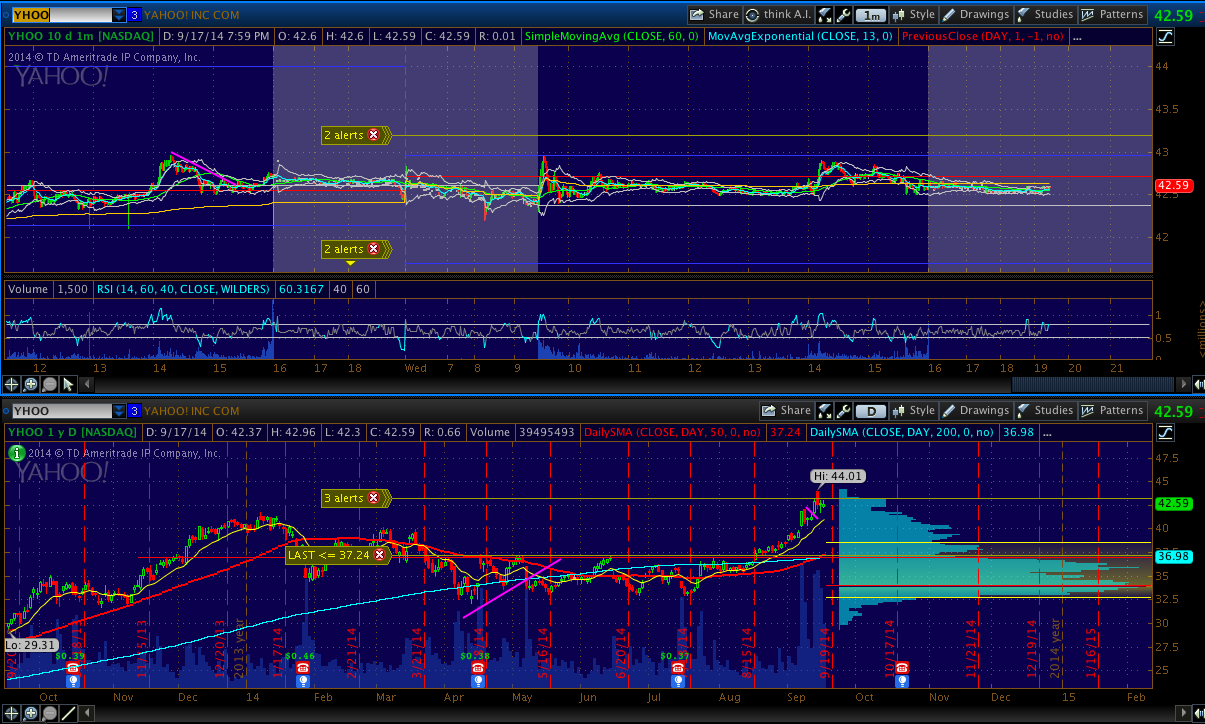Open the D timeframe selector in lower chart
This screenshot has height=724, width=1205.
[872, 411]
